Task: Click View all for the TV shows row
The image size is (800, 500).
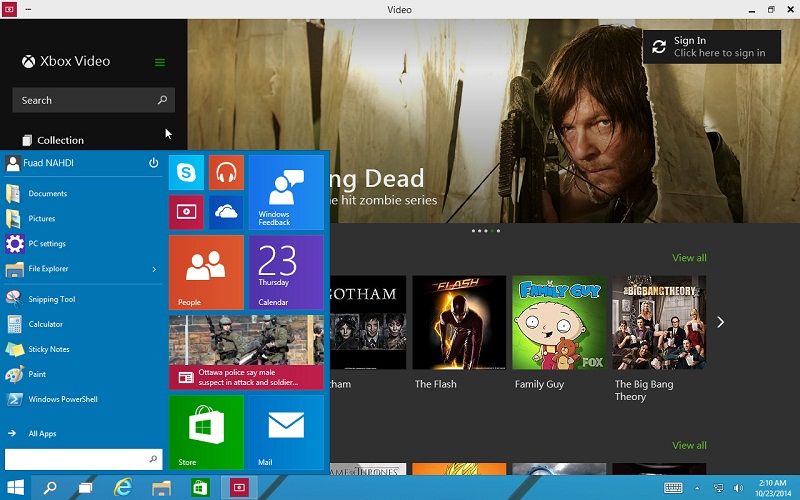Action: coord(689,258)
